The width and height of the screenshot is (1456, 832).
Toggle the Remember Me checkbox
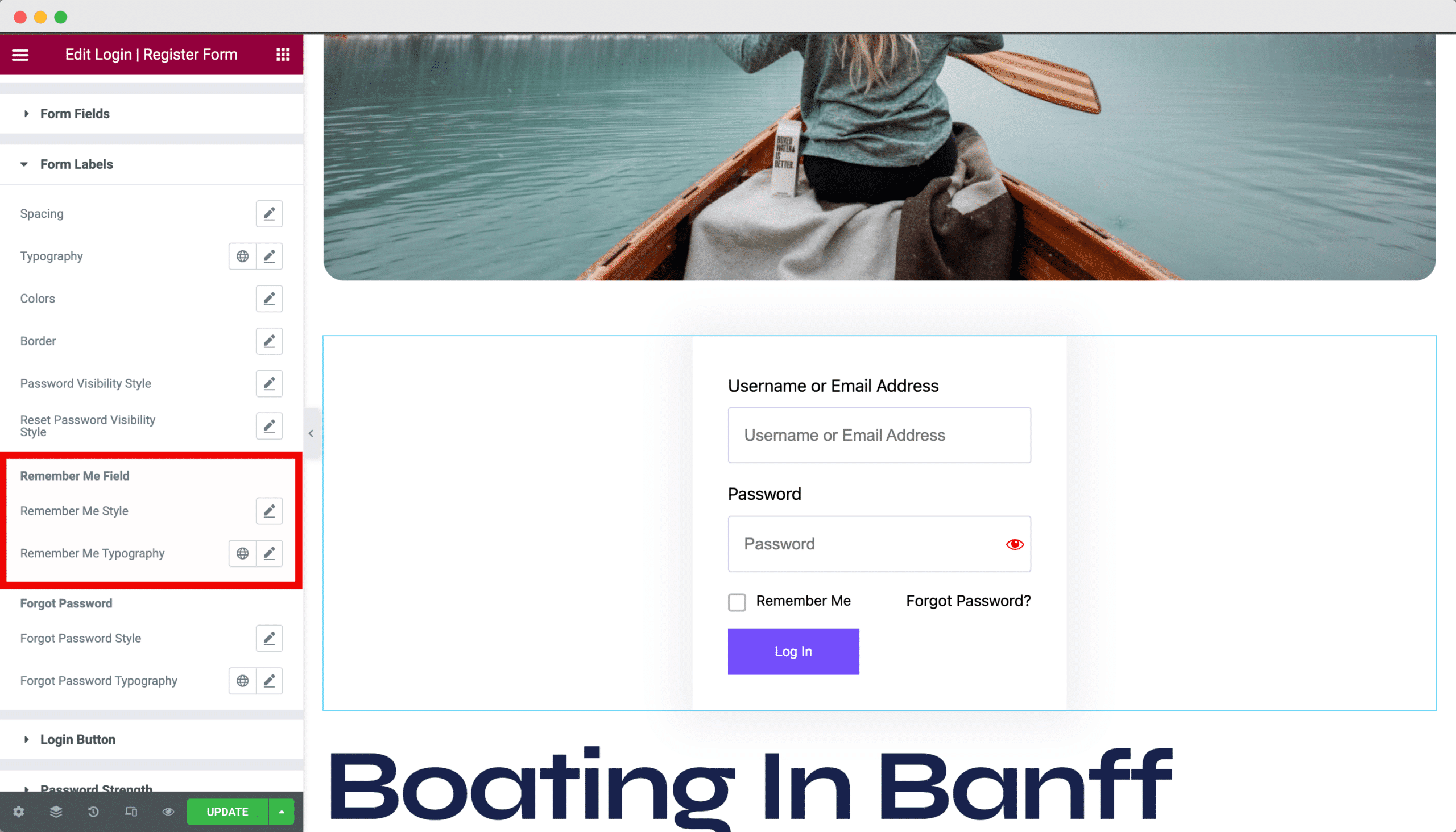click(x=737, y=601)
